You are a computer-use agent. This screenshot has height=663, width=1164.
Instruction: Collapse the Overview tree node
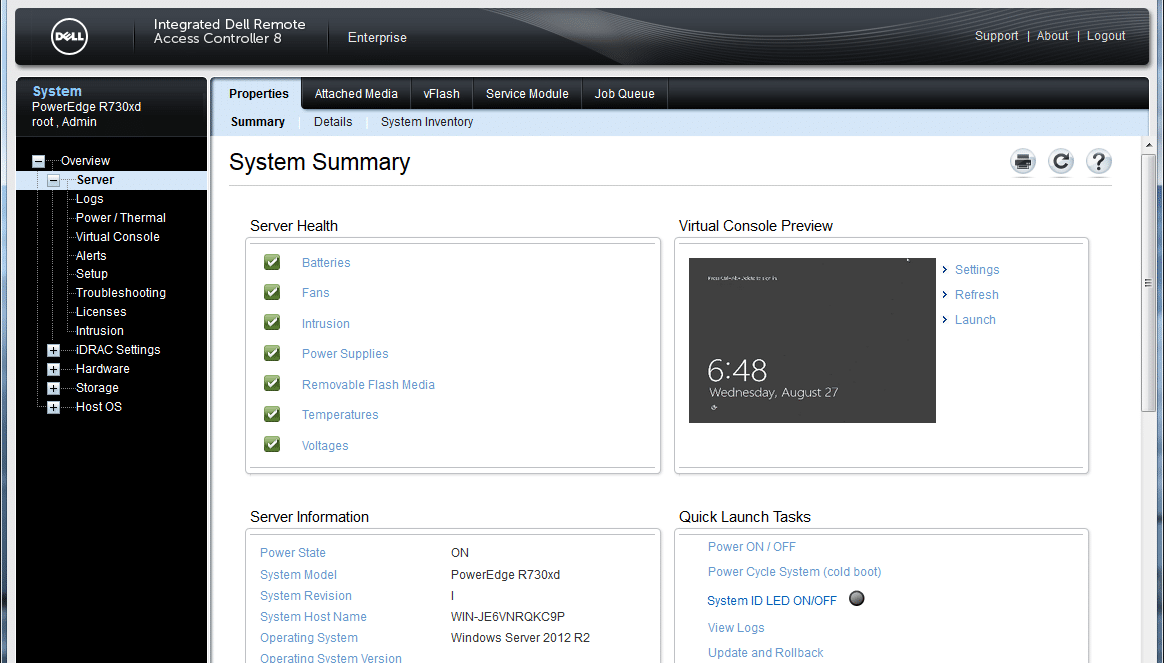click(x=39, y=161)
